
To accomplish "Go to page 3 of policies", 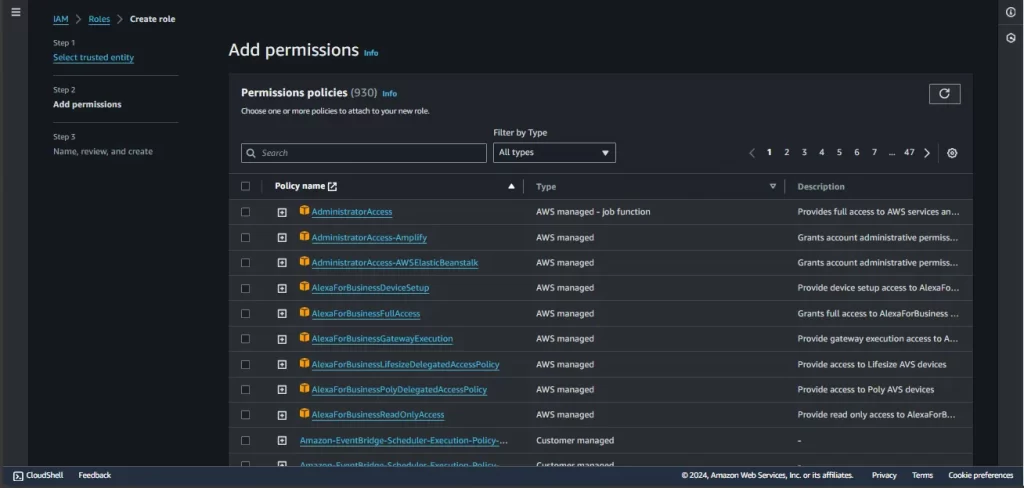I will pos(804,153).
